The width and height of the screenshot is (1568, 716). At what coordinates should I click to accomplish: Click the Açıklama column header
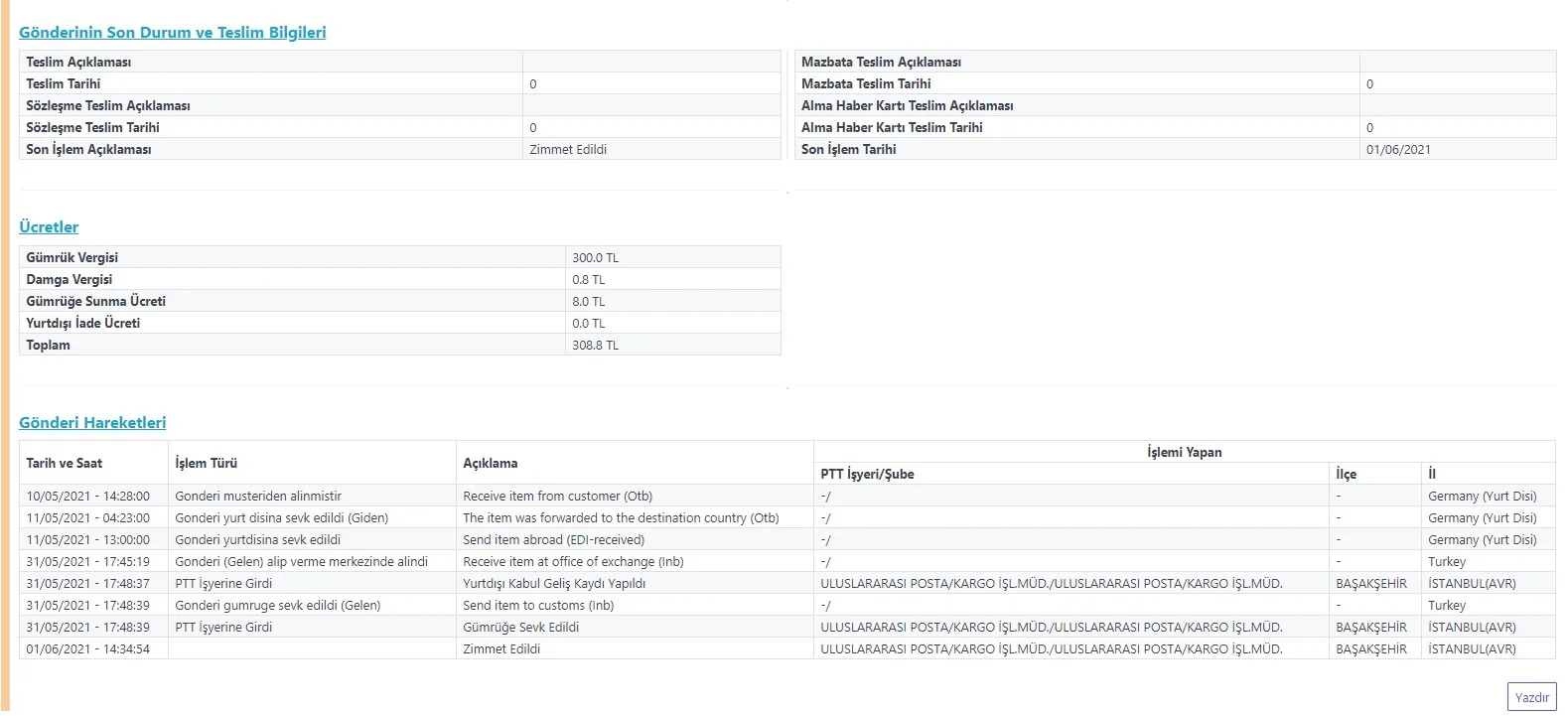point(490,464)
